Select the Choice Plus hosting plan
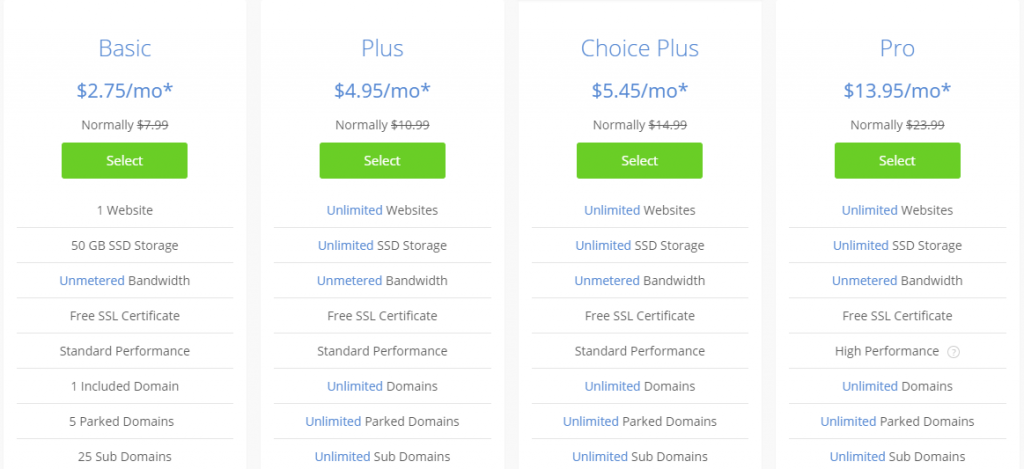The image size is (1024, 469). pos(639,161)
